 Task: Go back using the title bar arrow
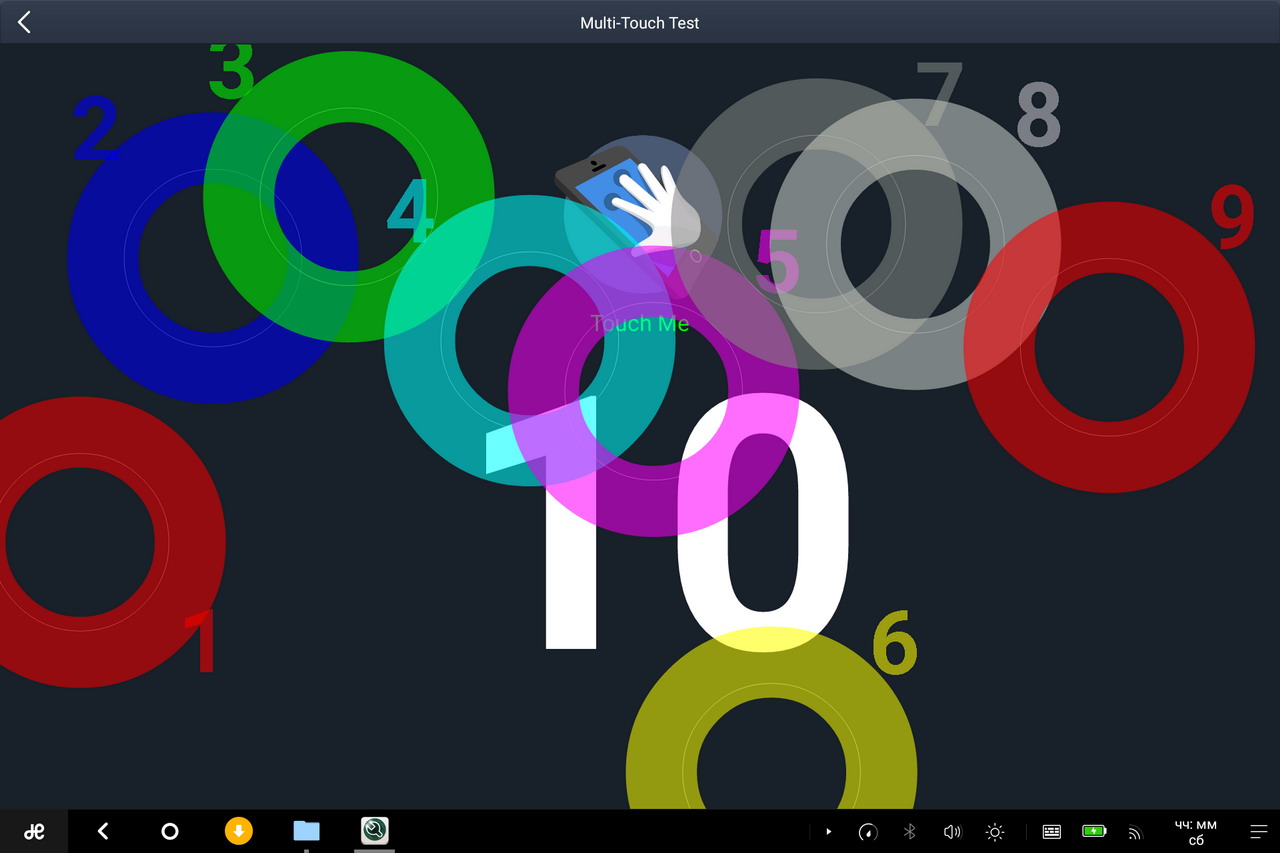click(x=24, y=22)
